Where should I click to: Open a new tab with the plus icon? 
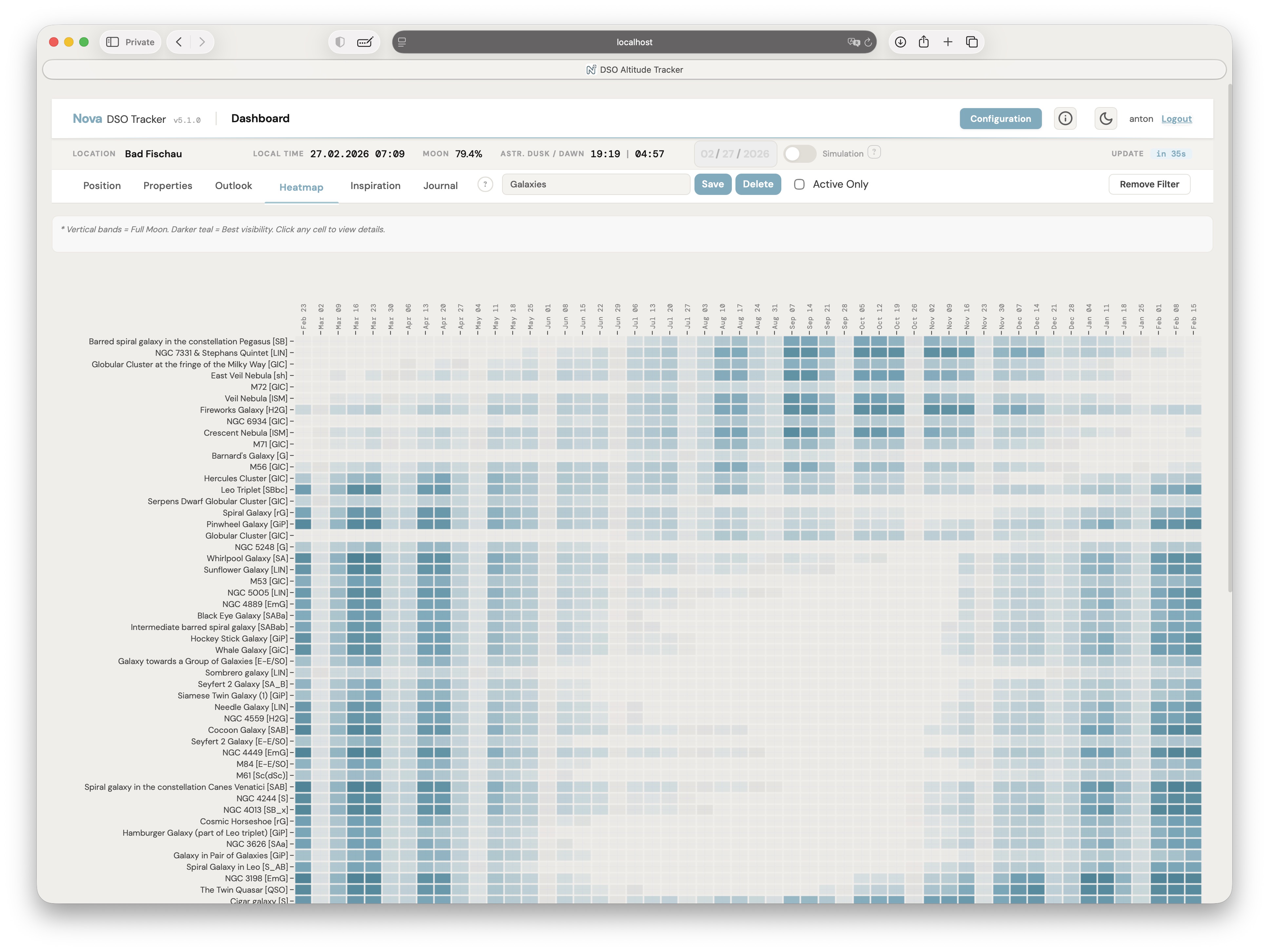tap(948, 42)
